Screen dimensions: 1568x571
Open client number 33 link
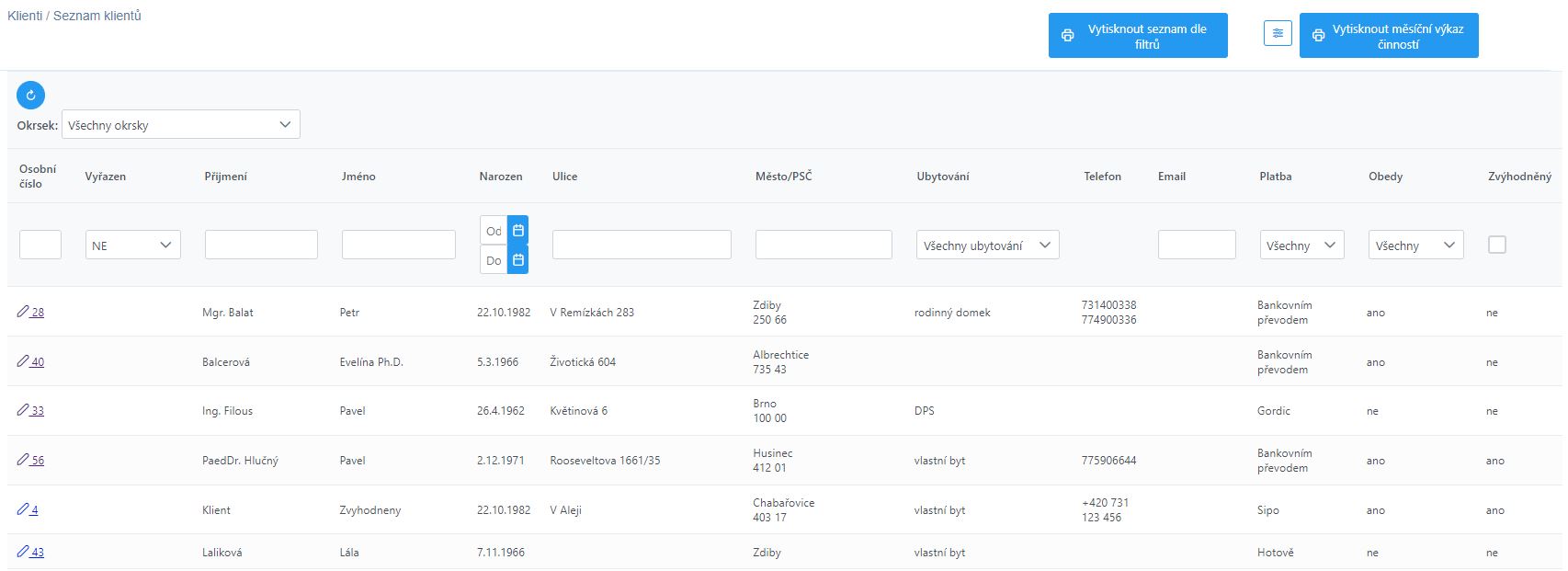point(38,411)
